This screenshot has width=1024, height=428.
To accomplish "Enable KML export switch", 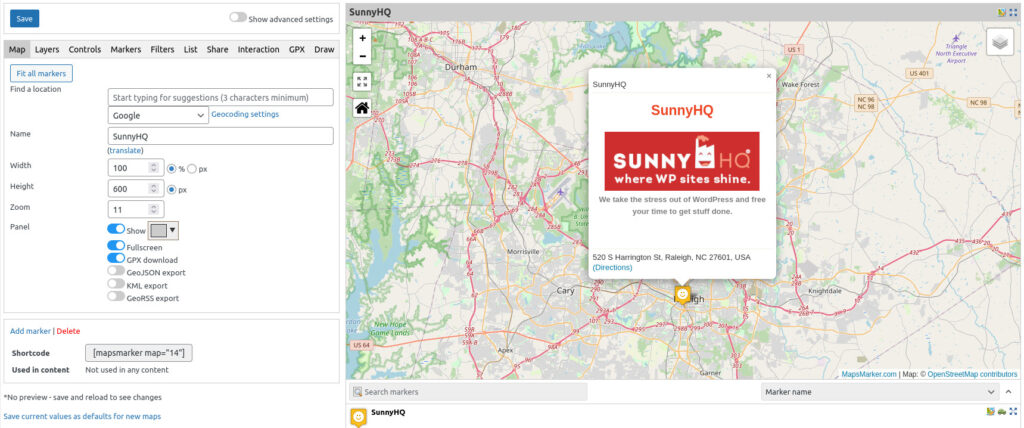I will (116, 284).
